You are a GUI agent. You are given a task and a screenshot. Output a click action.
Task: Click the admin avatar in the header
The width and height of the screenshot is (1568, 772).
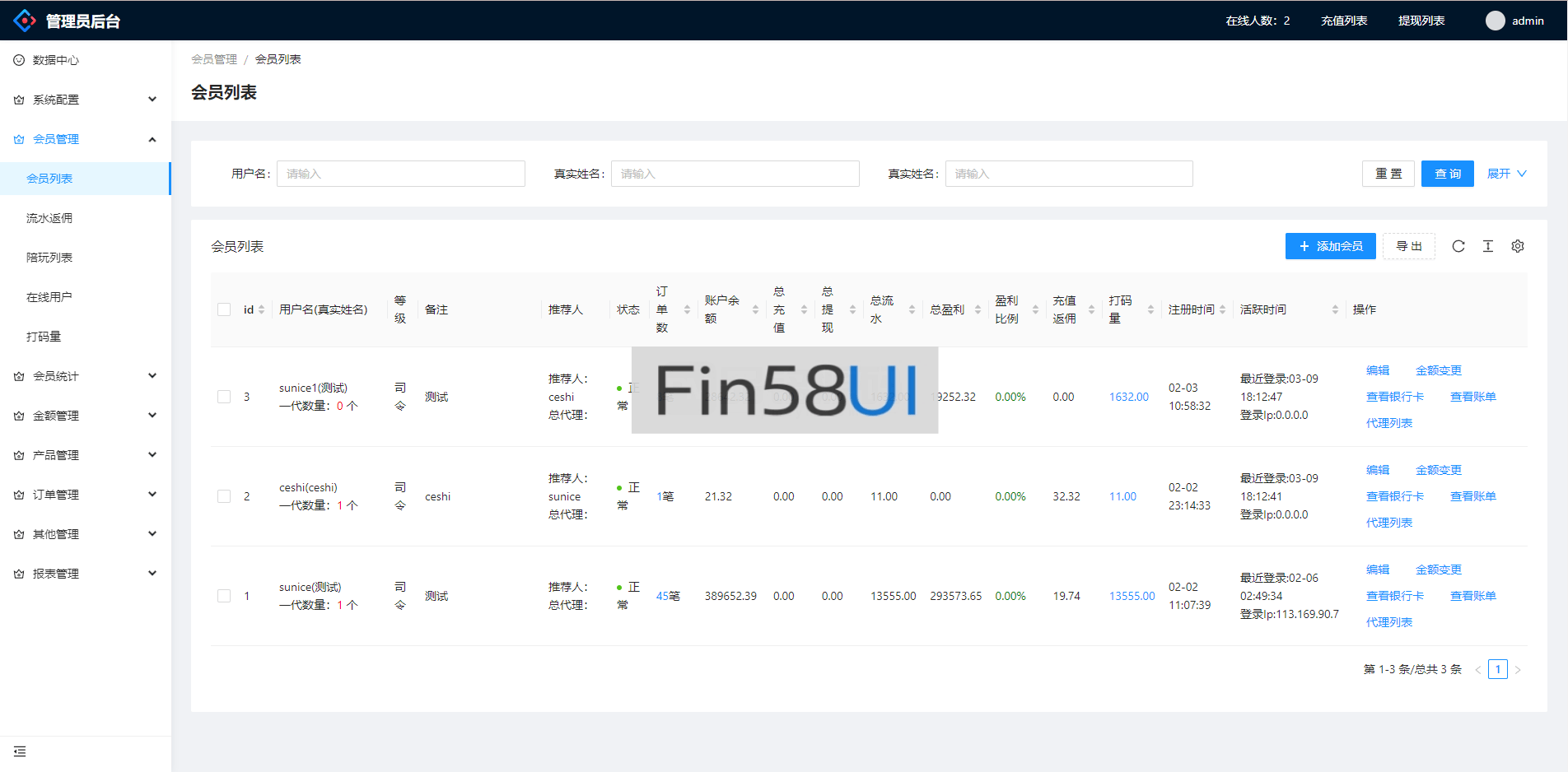point(1495,21)
